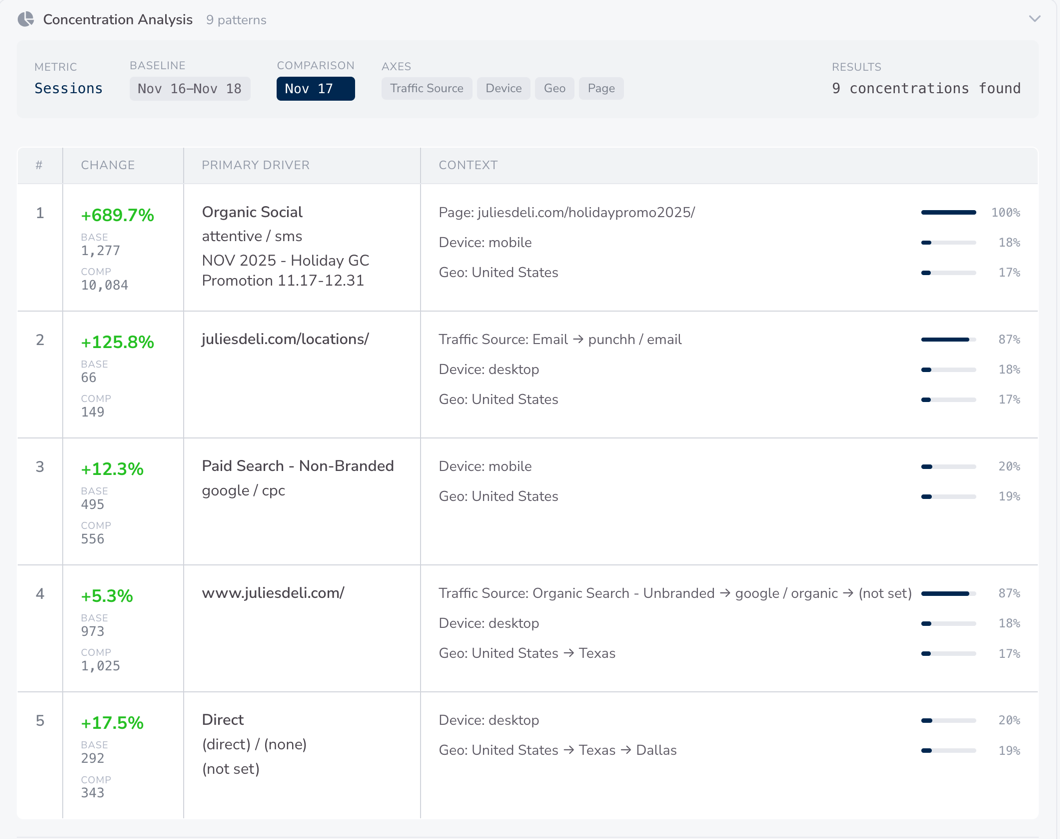Open the Sessions metric selector
Image resolution: width=1060 pixels, height=839 pixels.
(x=68, y=88)
